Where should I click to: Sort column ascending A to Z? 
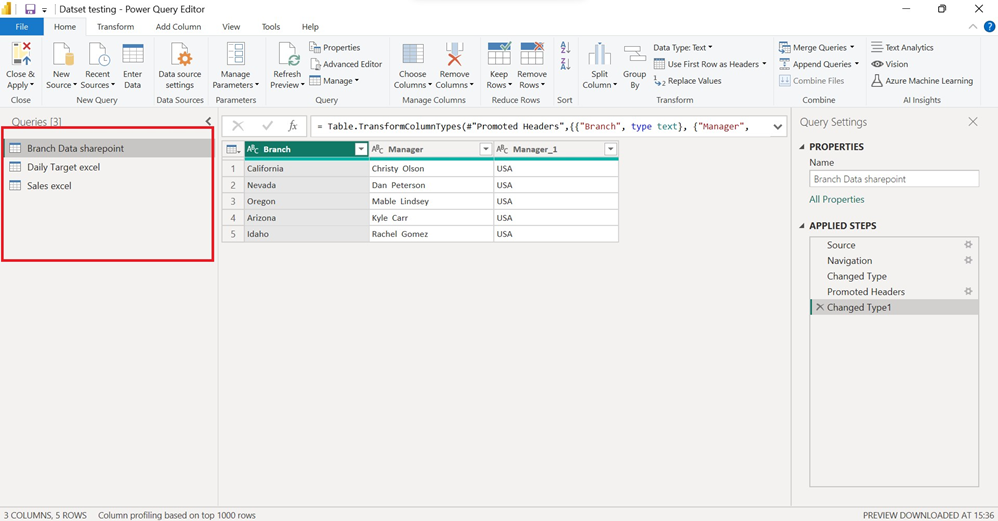coord(565,47)
